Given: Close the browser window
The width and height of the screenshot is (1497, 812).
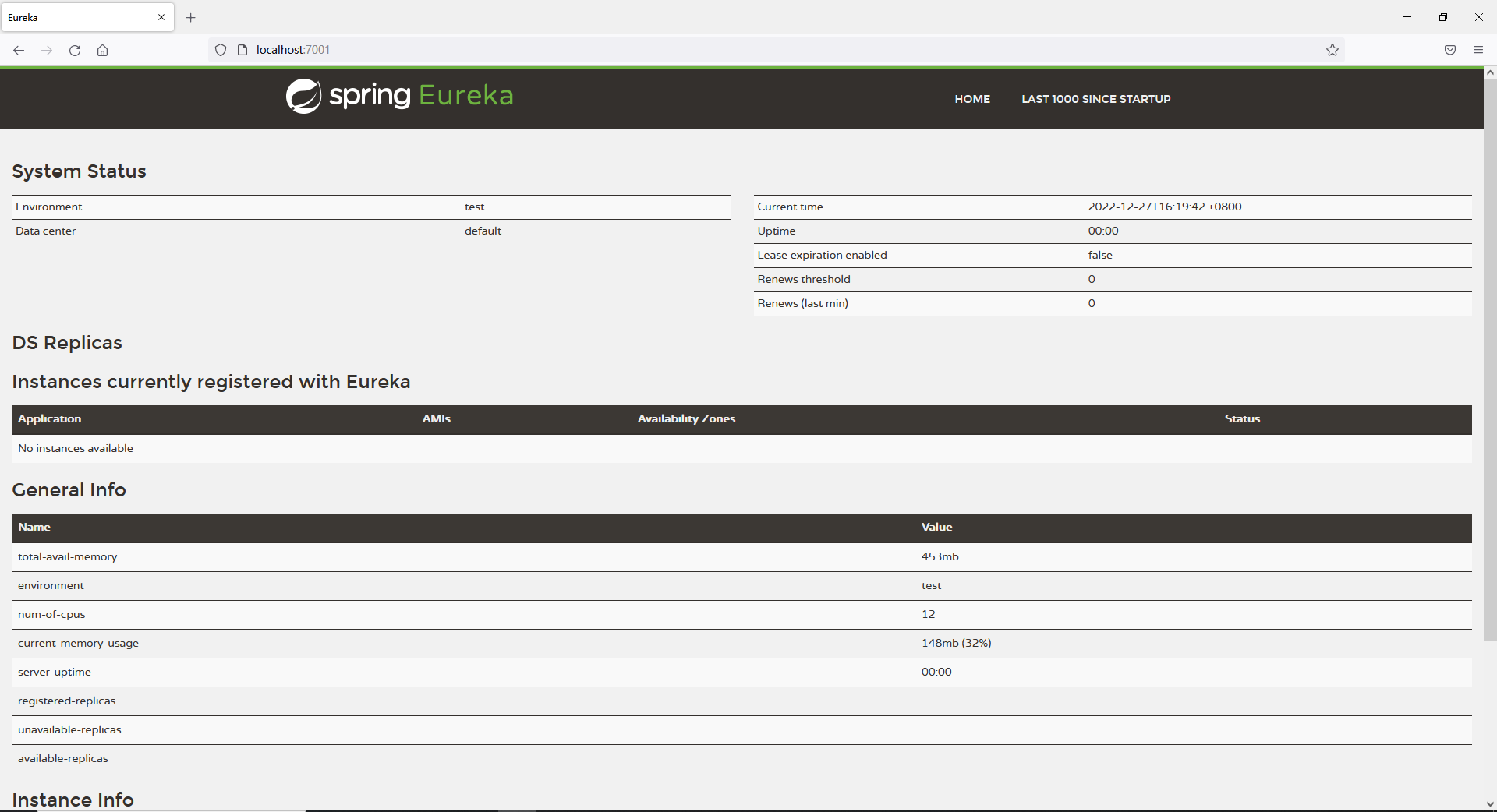Looking at the screenshot, I should click(x=1479, y=17).
